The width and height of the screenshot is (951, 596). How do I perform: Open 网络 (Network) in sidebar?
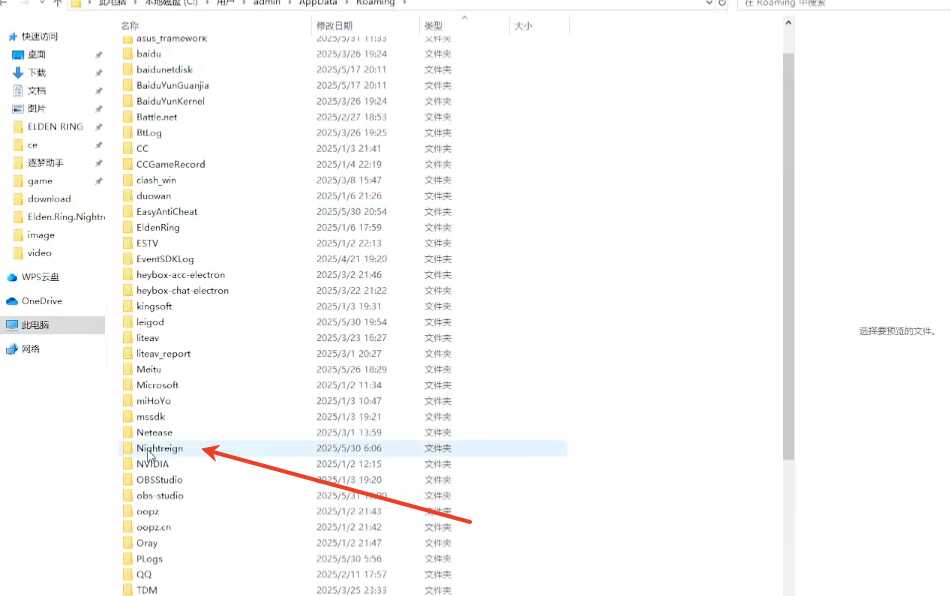pos(31,349)
